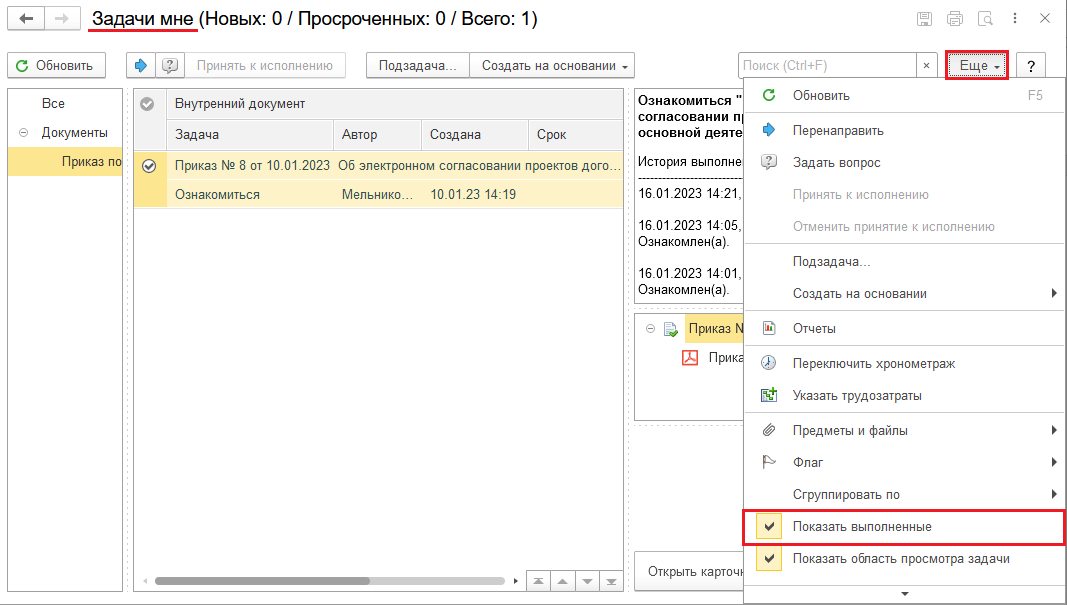Screen dimensions: 1067x605
Task: Click the Подзадача... toolbar button
Action: point(417,66)
